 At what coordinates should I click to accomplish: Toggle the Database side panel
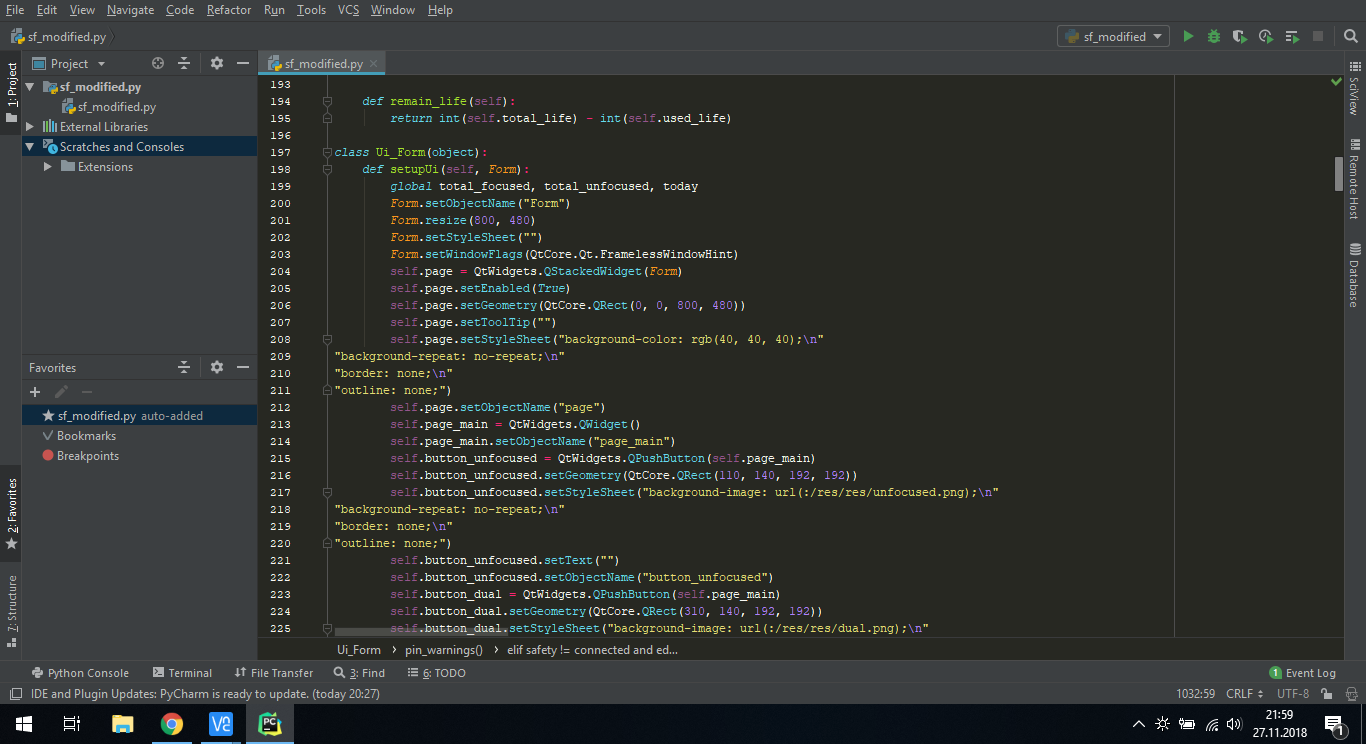tap(1355, 275)
